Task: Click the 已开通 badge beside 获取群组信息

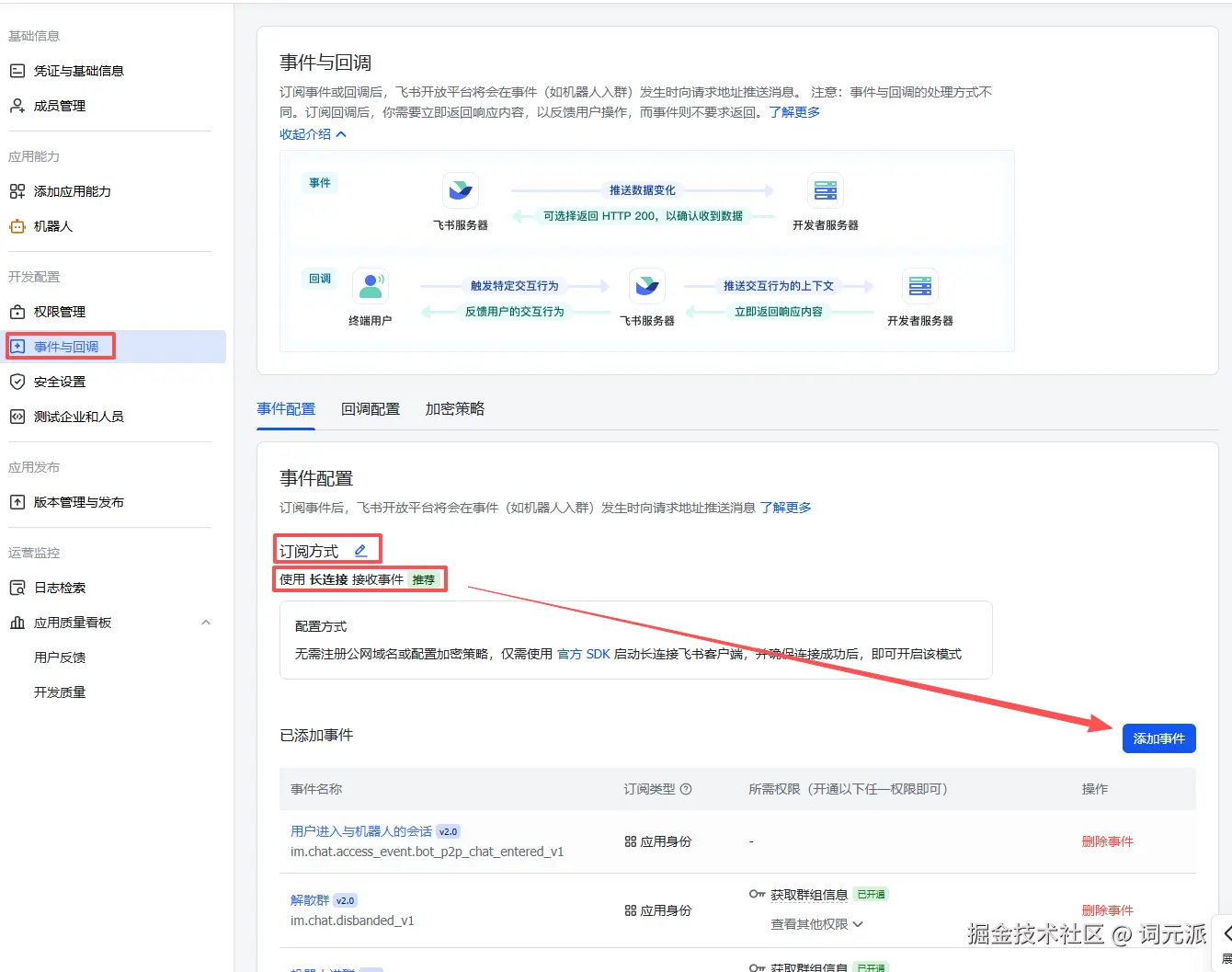Action: [871, 895]
